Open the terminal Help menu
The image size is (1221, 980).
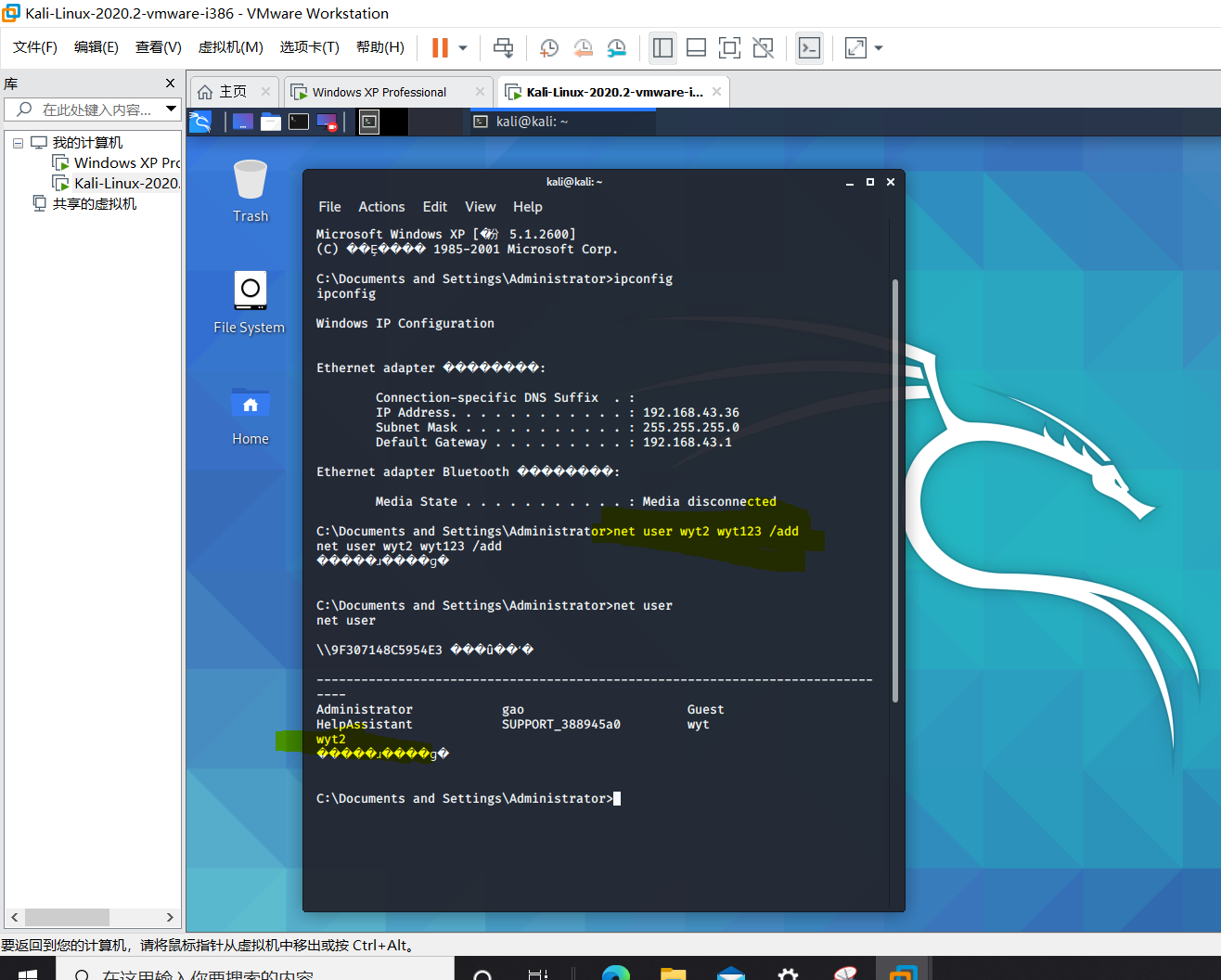(528, 207)
